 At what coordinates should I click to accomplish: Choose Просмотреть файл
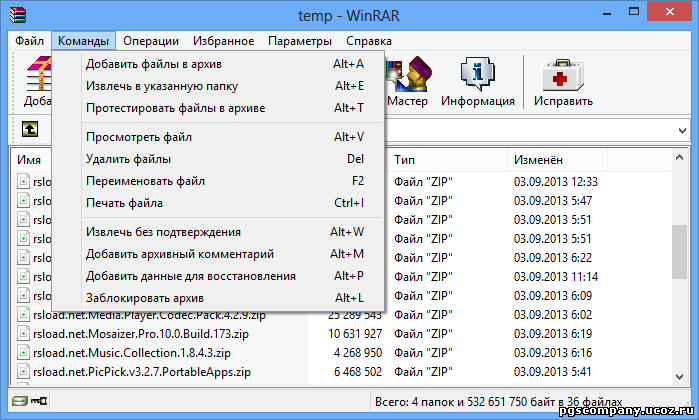tap(218, 137)
